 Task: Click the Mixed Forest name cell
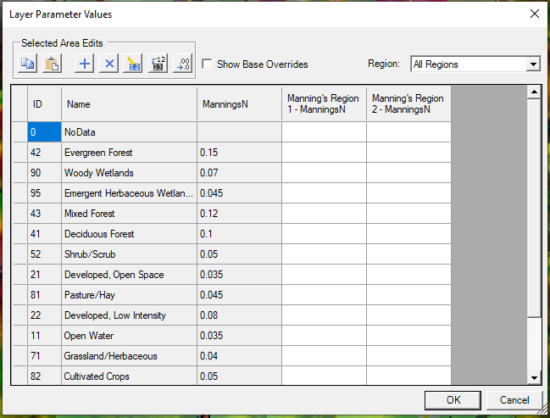[x=129, y=214]
